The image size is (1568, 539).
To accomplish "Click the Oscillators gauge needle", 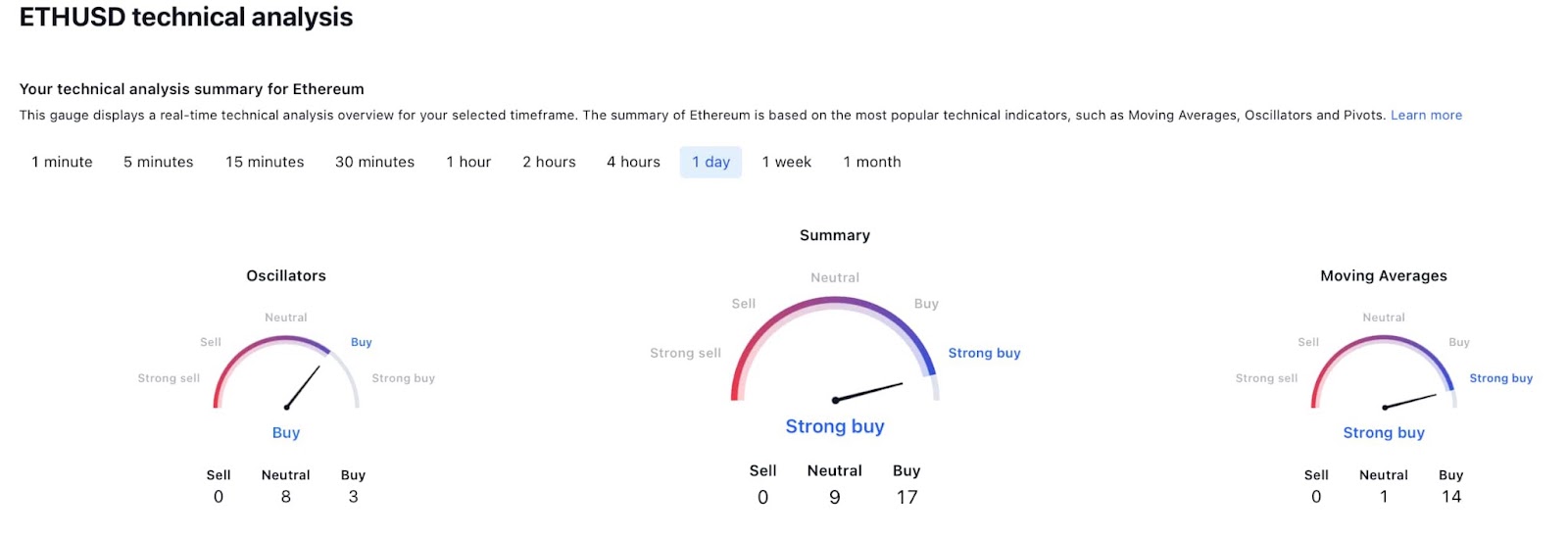I will click(x=303, y=387).
